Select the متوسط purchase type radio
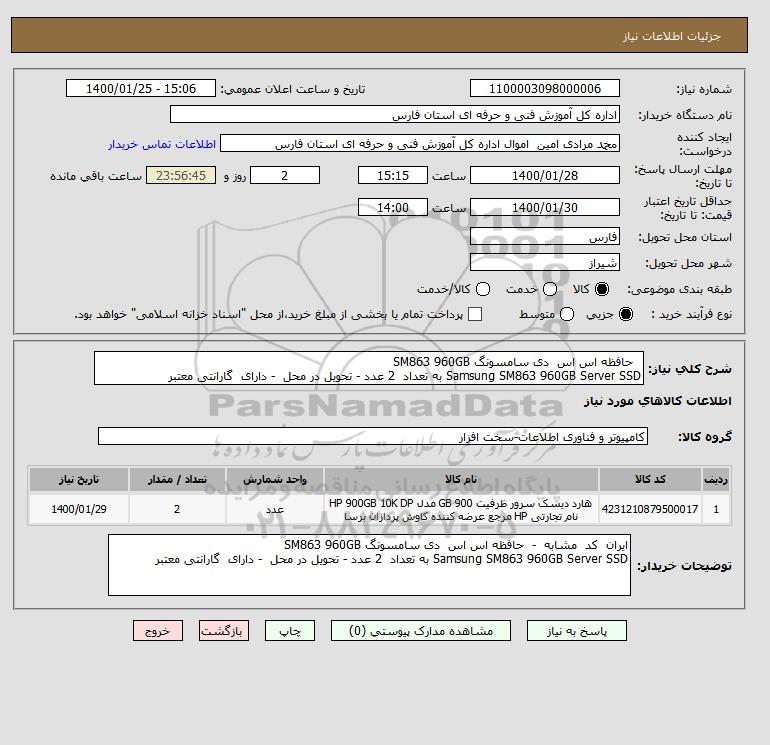The image size is (770, 745). pyautogui.click(x=567, y=314)
